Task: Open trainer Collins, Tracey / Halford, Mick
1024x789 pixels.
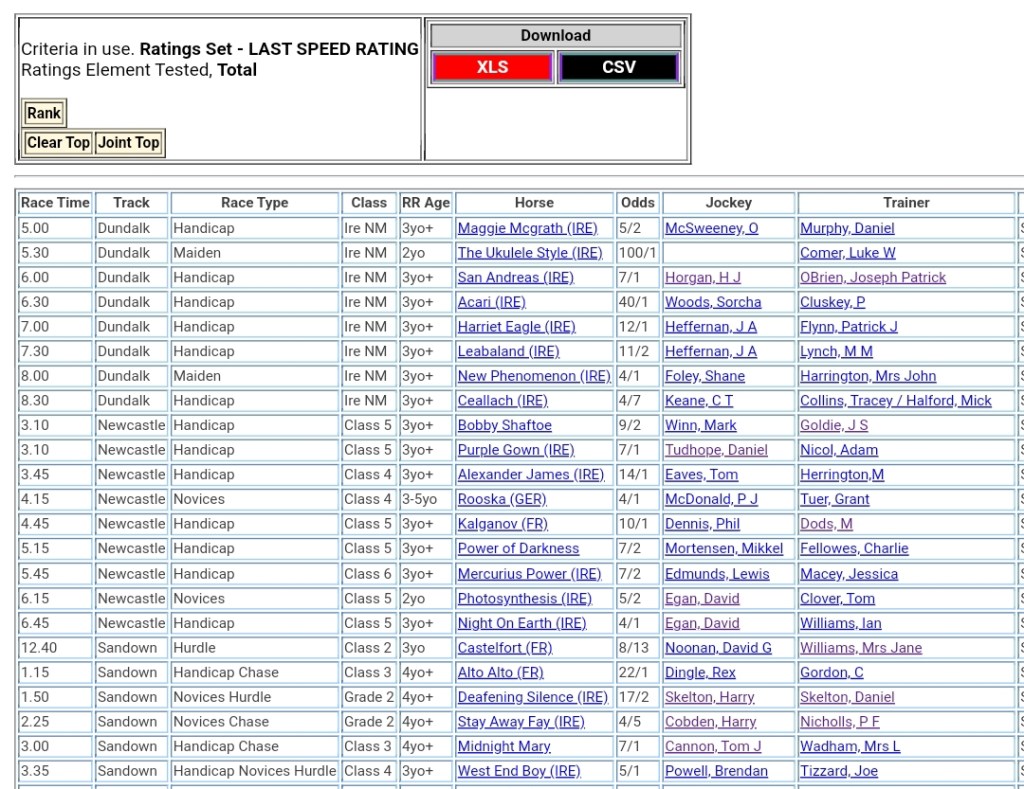Action: [x=895, y=401]
